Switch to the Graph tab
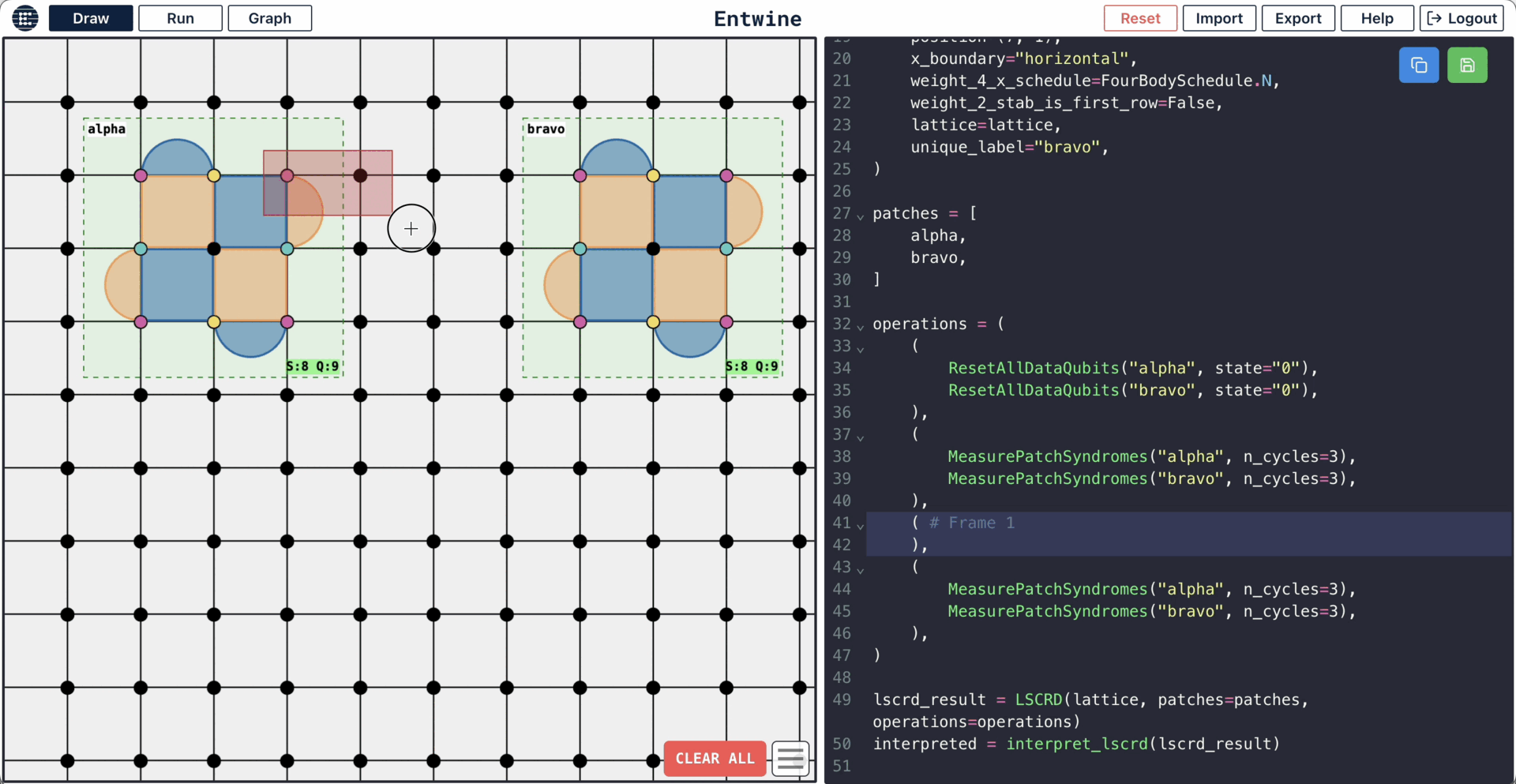The height and width of the screenshot is (784, 1516). coord(269,18)
